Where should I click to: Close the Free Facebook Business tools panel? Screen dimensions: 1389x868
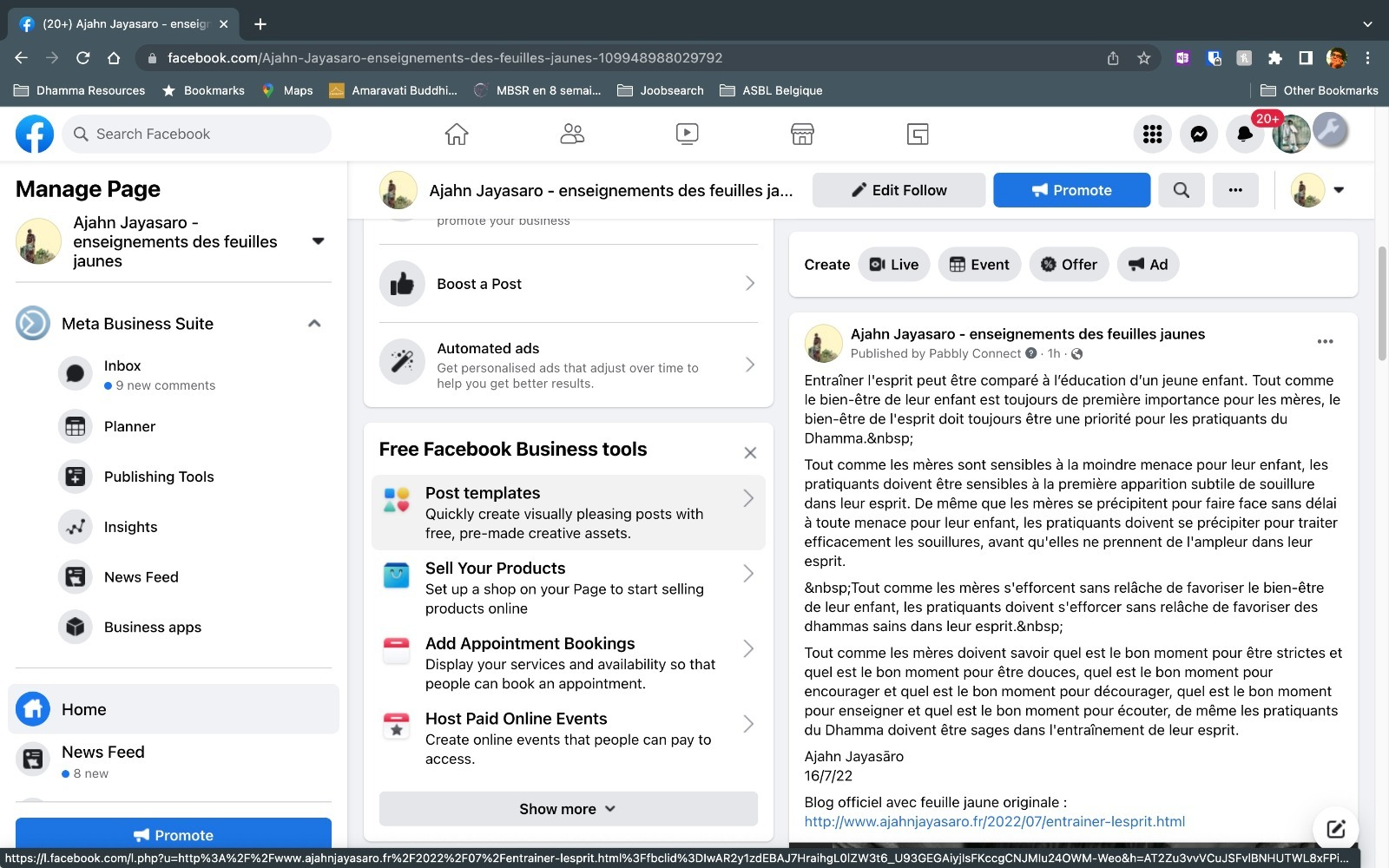pos(750,452)
